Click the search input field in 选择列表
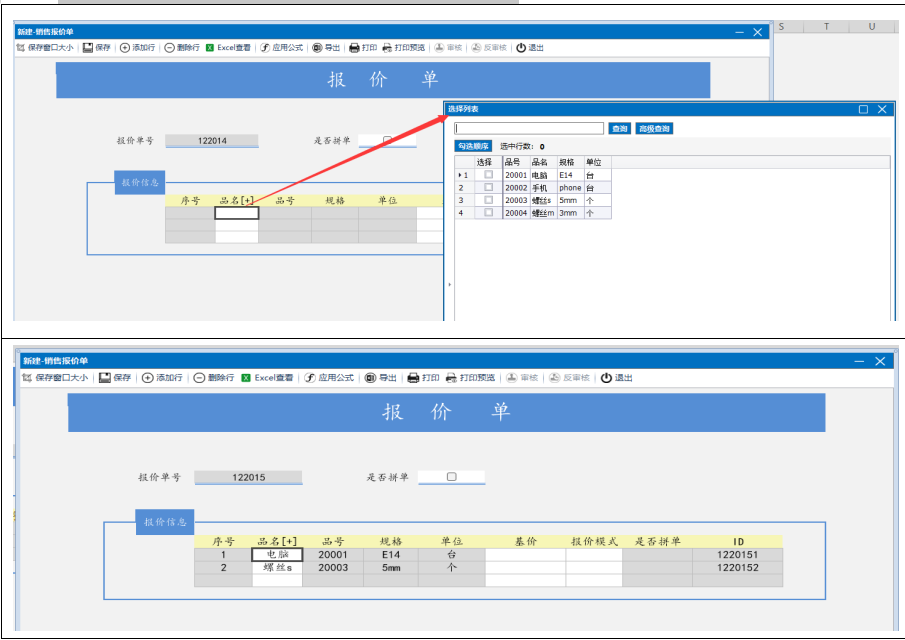905x640 pixels. click(x=529, y=129)
